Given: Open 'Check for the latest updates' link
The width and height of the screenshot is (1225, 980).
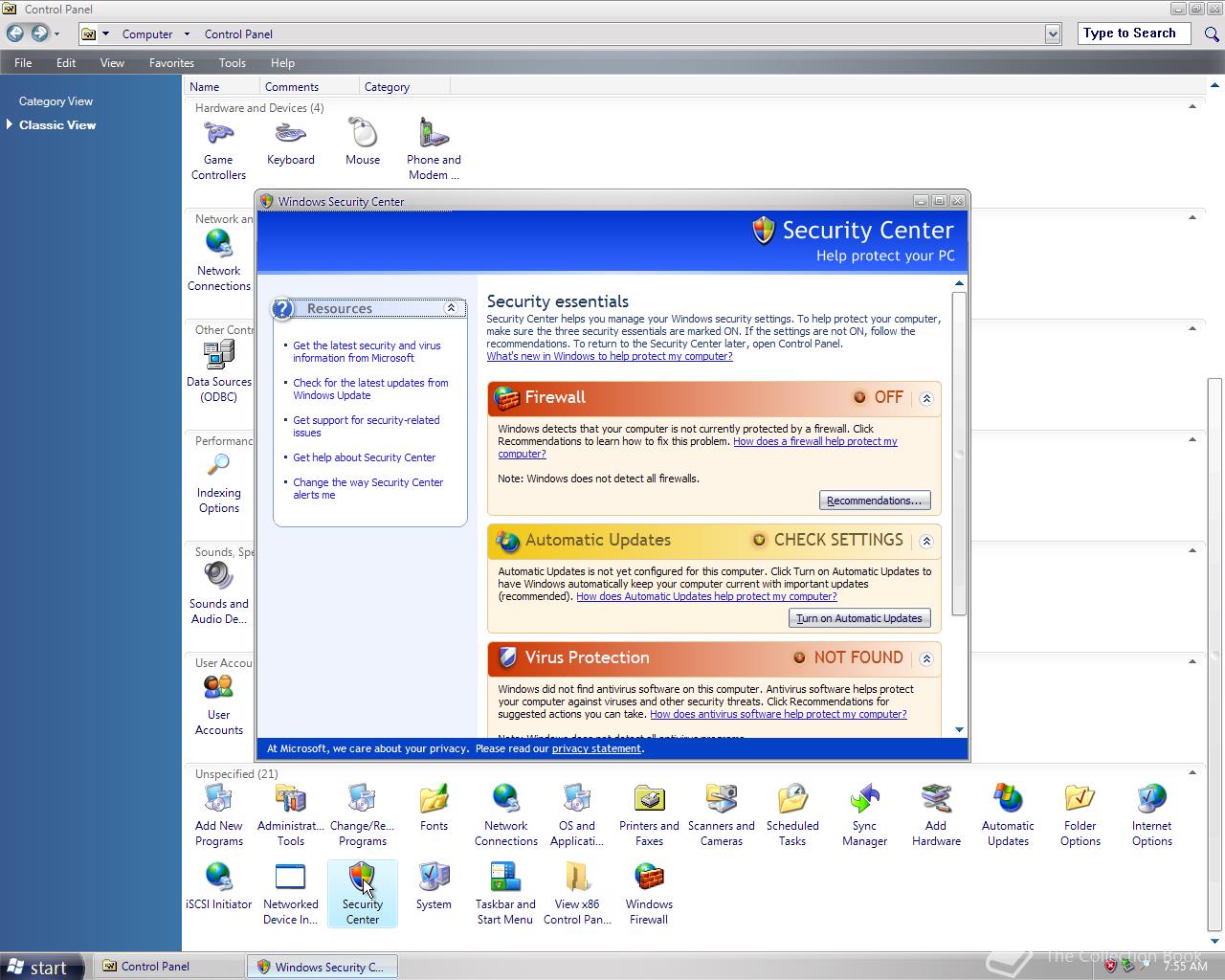Looking at the screenshot, I should click(370, 389).
